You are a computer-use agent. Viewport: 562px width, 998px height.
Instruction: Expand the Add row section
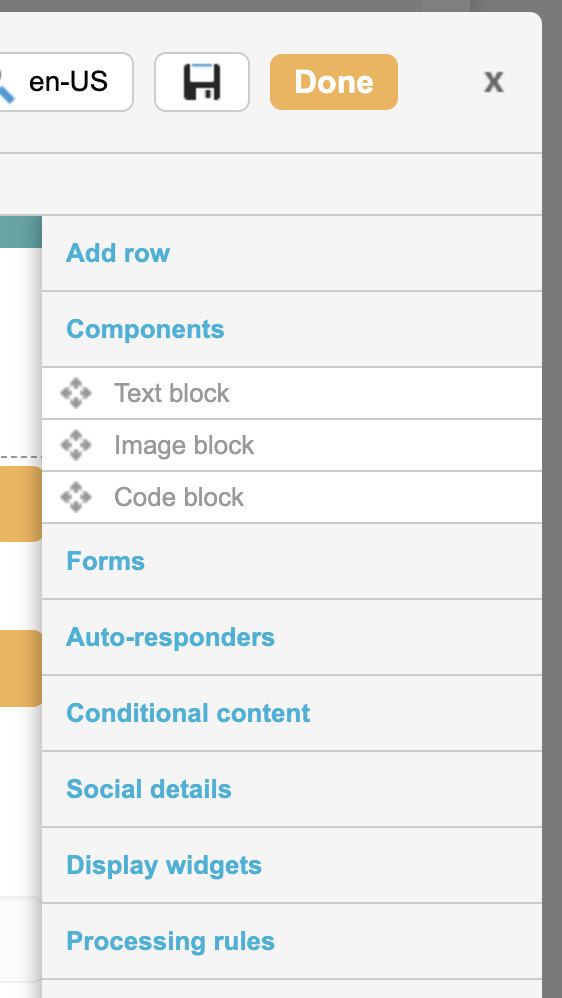click(292, 253)
